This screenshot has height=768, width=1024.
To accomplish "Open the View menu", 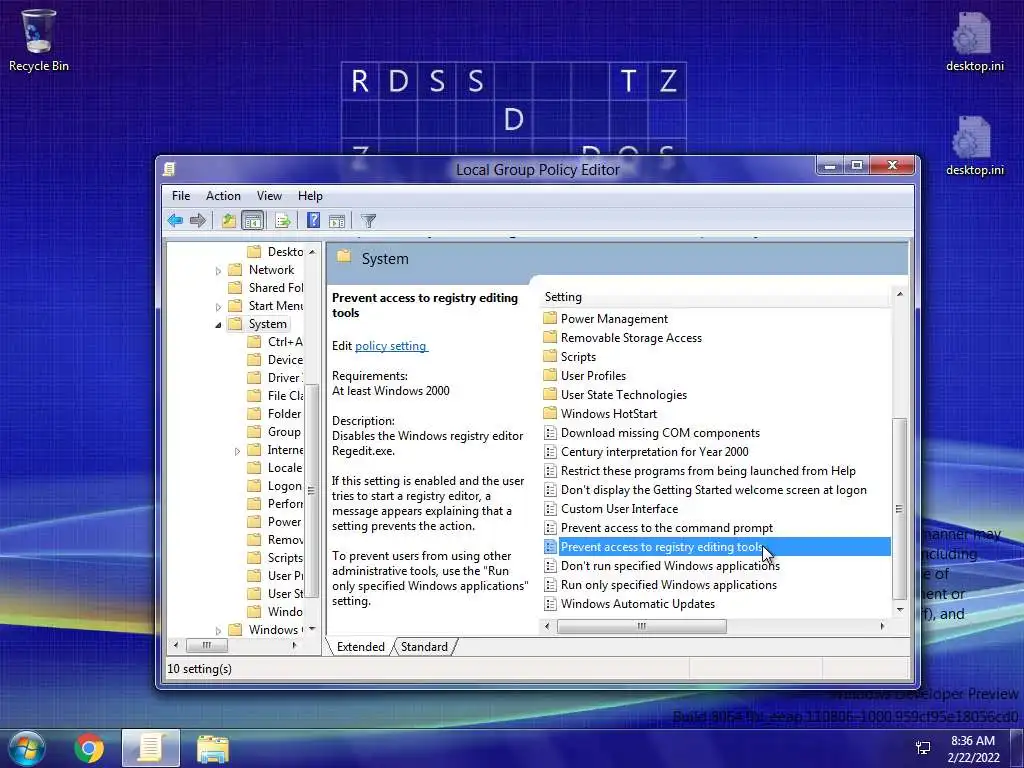I will 269,196.
